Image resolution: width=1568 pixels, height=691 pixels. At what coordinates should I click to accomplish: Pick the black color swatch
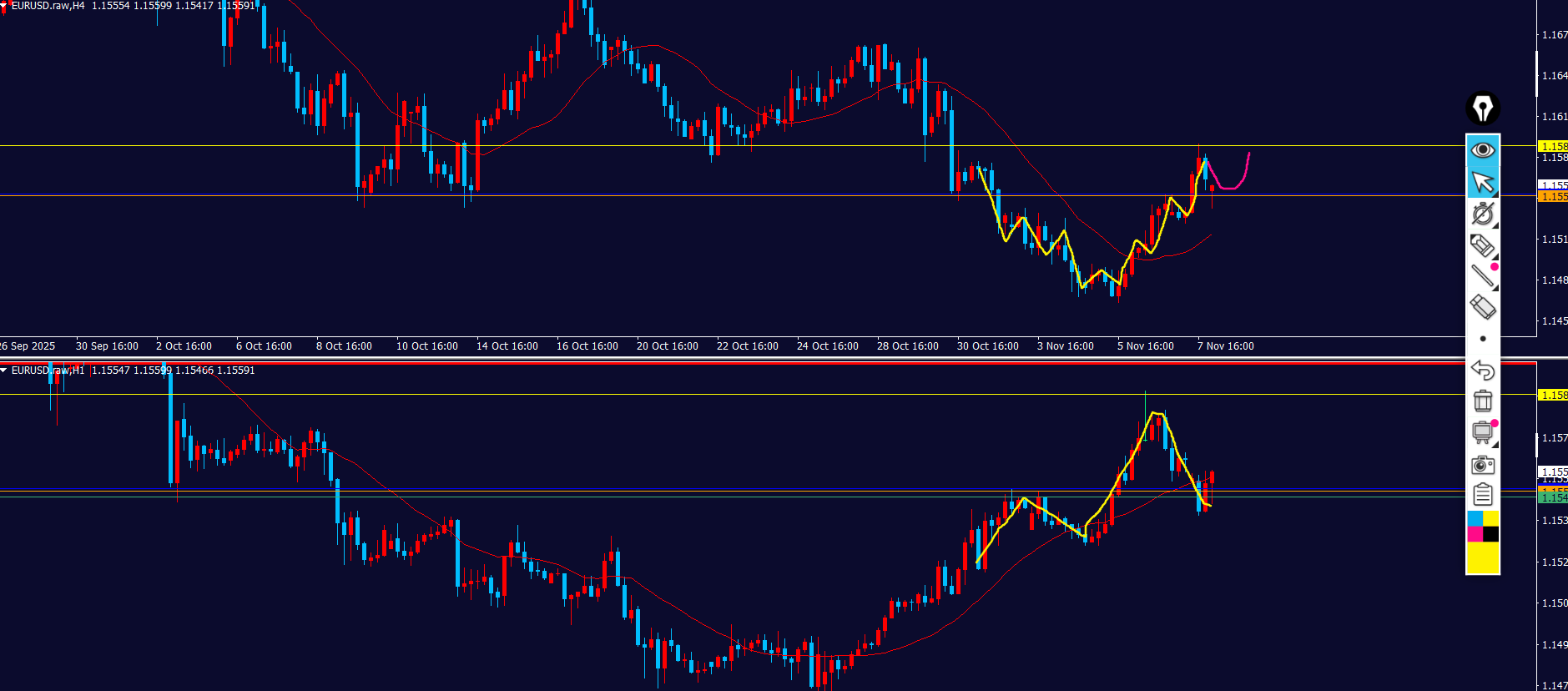point(1490,534)
